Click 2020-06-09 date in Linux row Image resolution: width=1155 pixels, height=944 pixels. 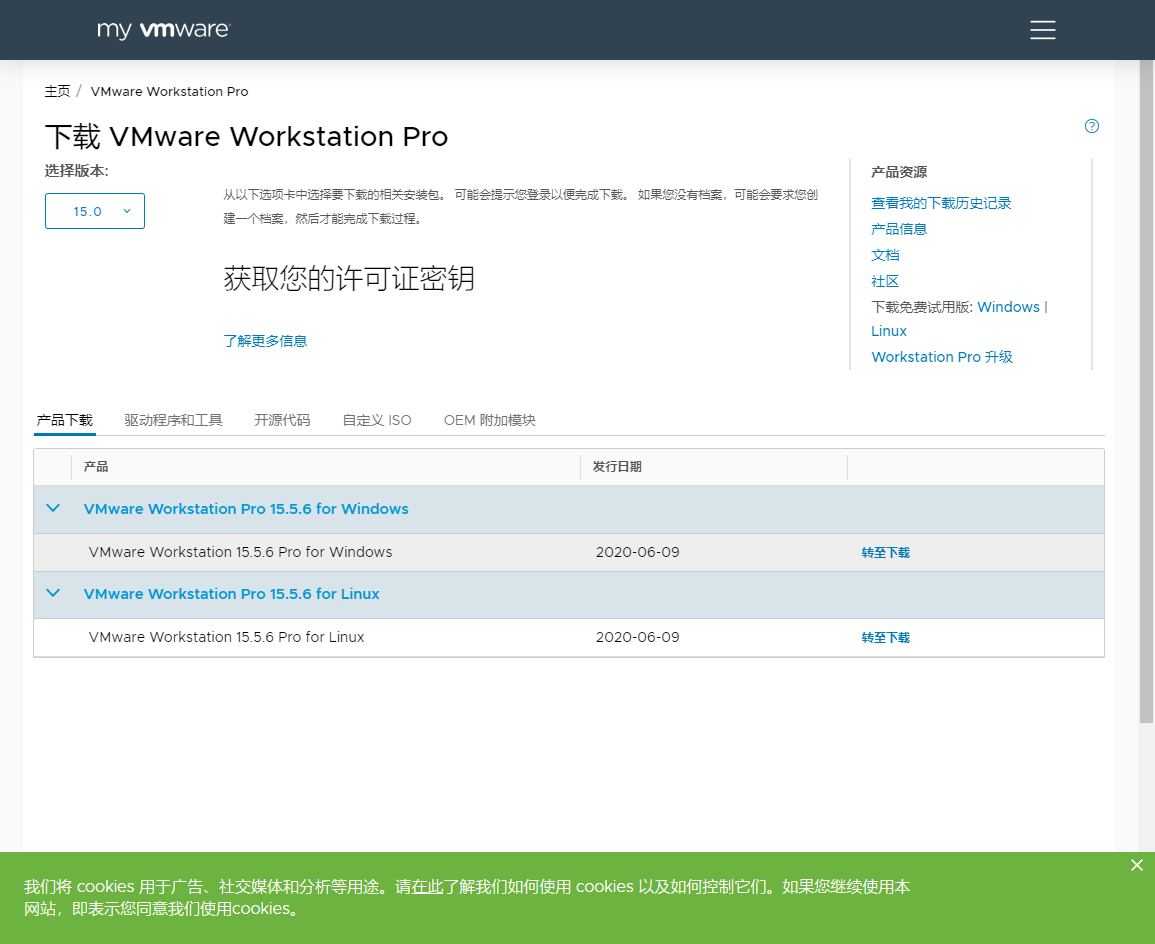pos(638,637)
